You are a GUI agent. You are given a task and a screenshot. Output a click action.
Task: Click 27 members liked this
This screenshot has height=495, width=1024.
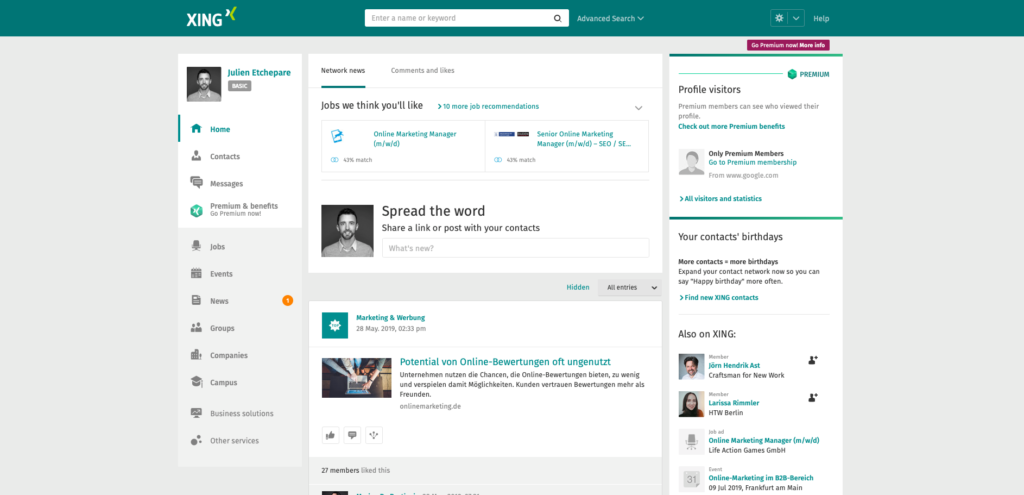(355, 470)
